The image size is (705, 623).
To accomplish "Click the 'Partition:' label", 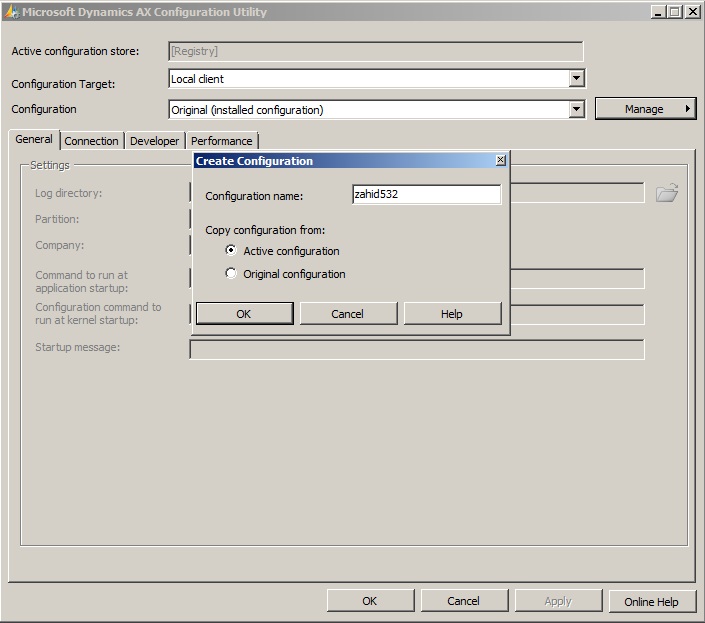I will click(57, 219).
